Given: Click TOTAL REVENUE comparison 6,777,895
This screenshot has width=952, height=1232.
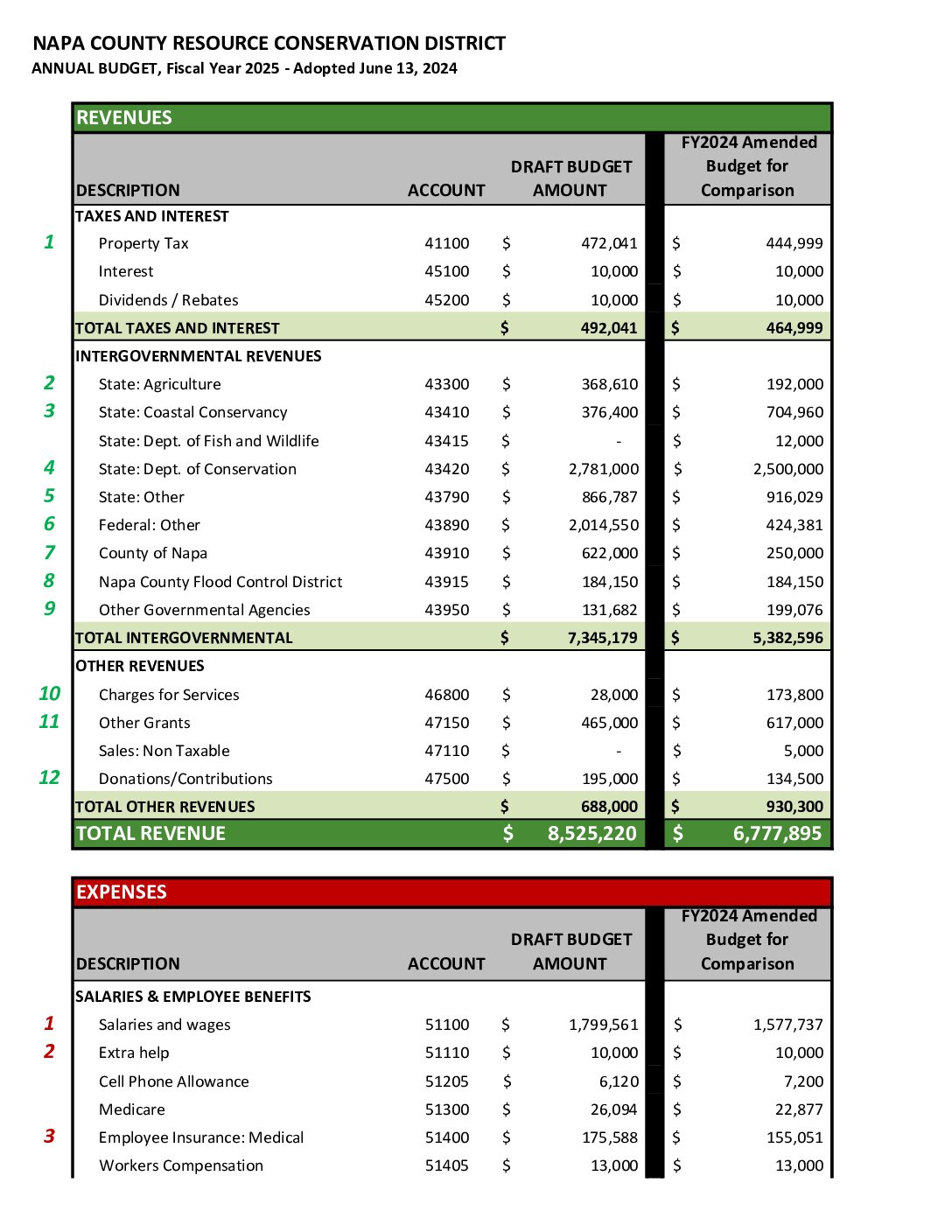Looking at the screenshot, I should [x=778, y=834].
